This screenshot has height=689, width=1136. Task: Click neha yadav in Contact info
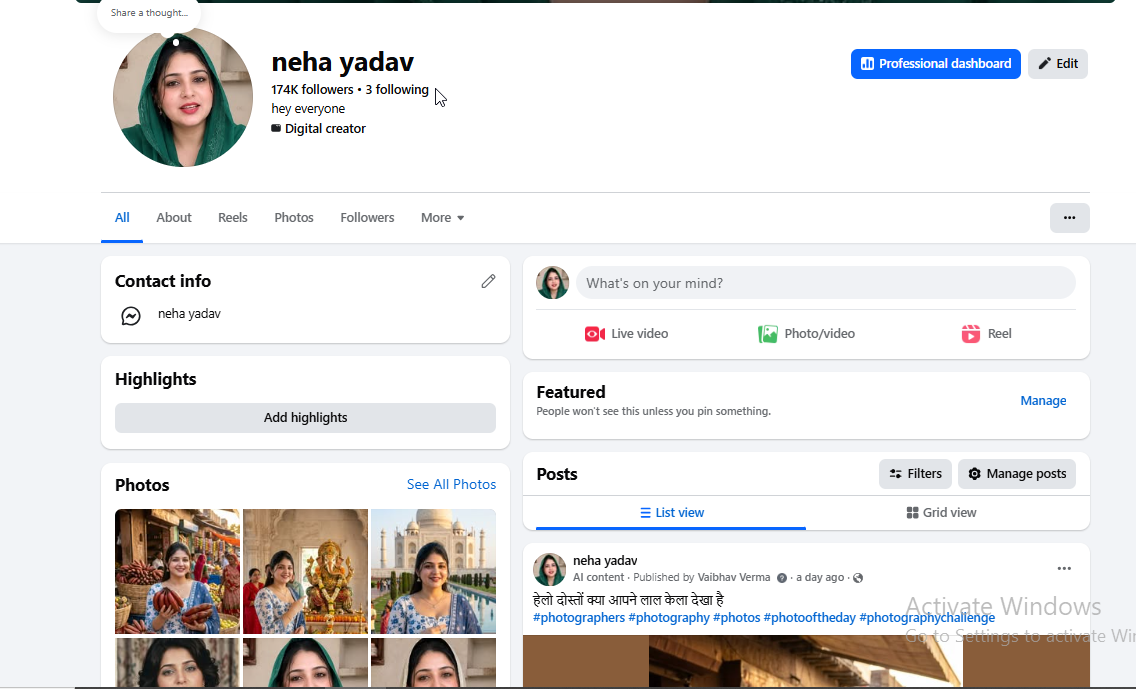(189, 314)
